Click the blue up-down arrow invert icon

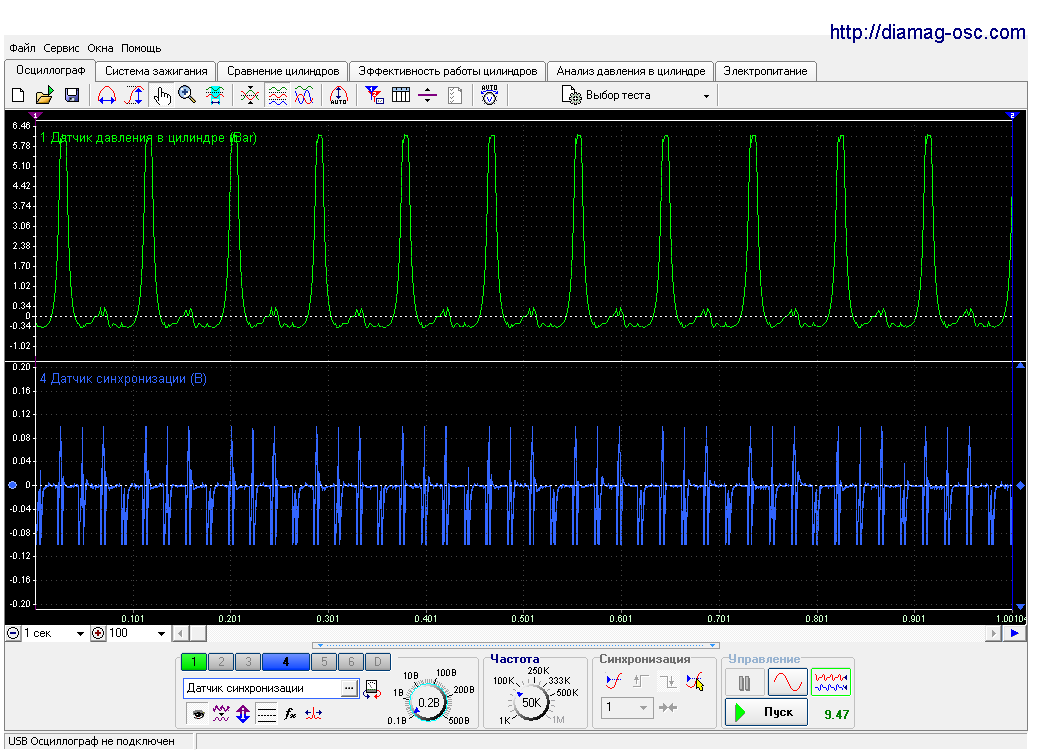tap(243, 714)
